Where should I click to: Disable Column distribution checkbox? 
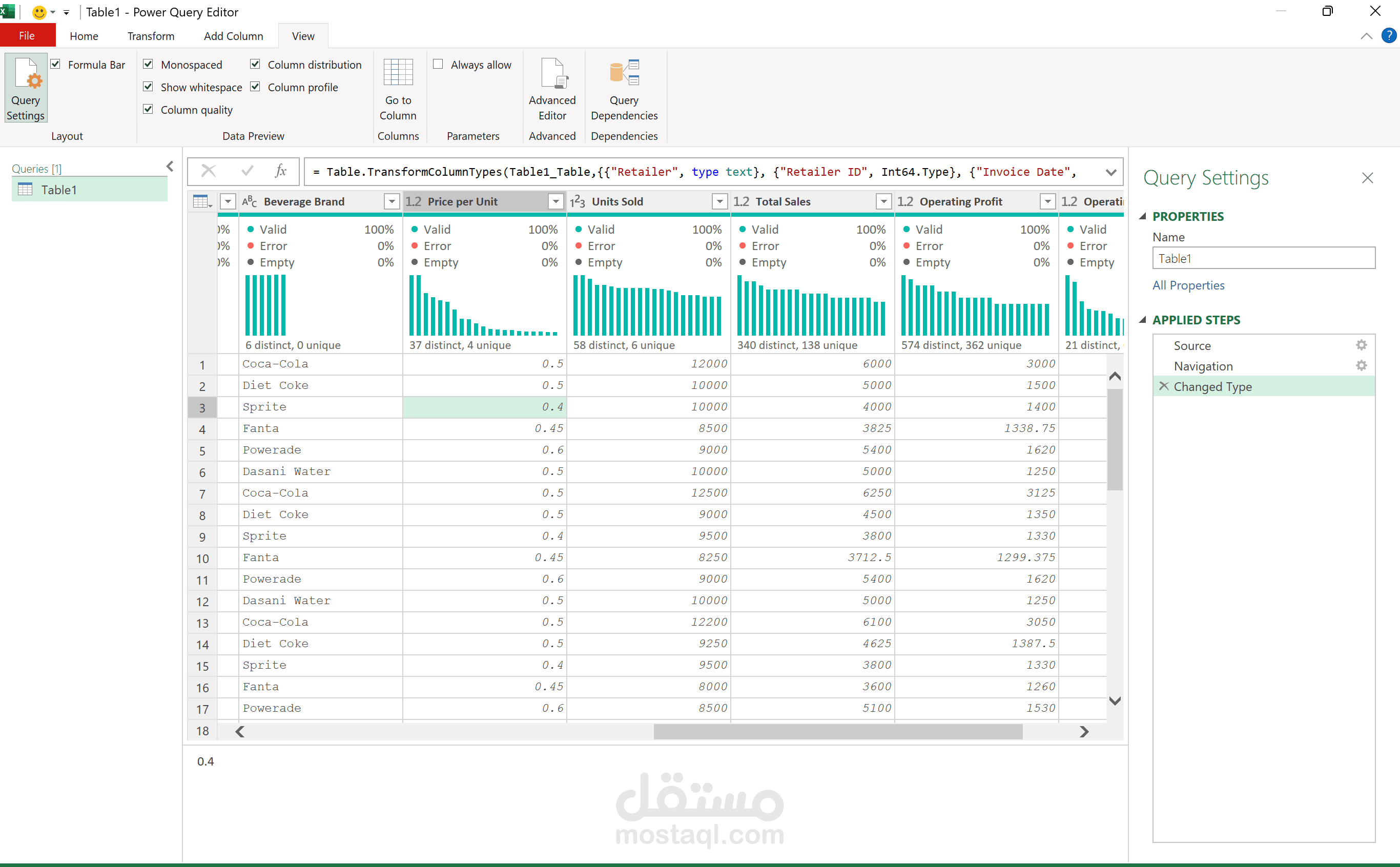pos(255,64)
